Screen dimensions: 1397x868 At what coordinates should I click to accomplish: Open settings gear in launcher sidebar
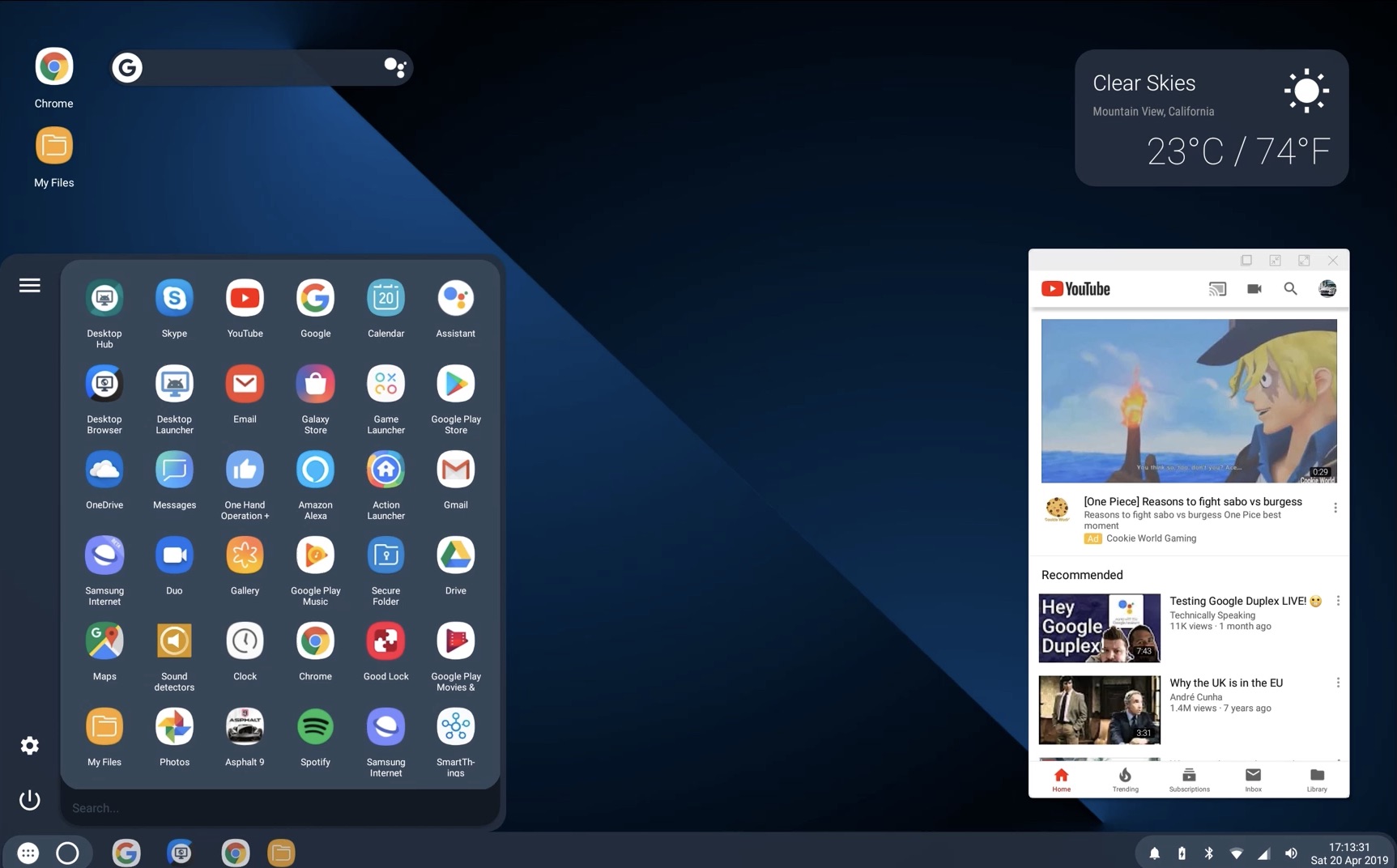click(30, 746)
